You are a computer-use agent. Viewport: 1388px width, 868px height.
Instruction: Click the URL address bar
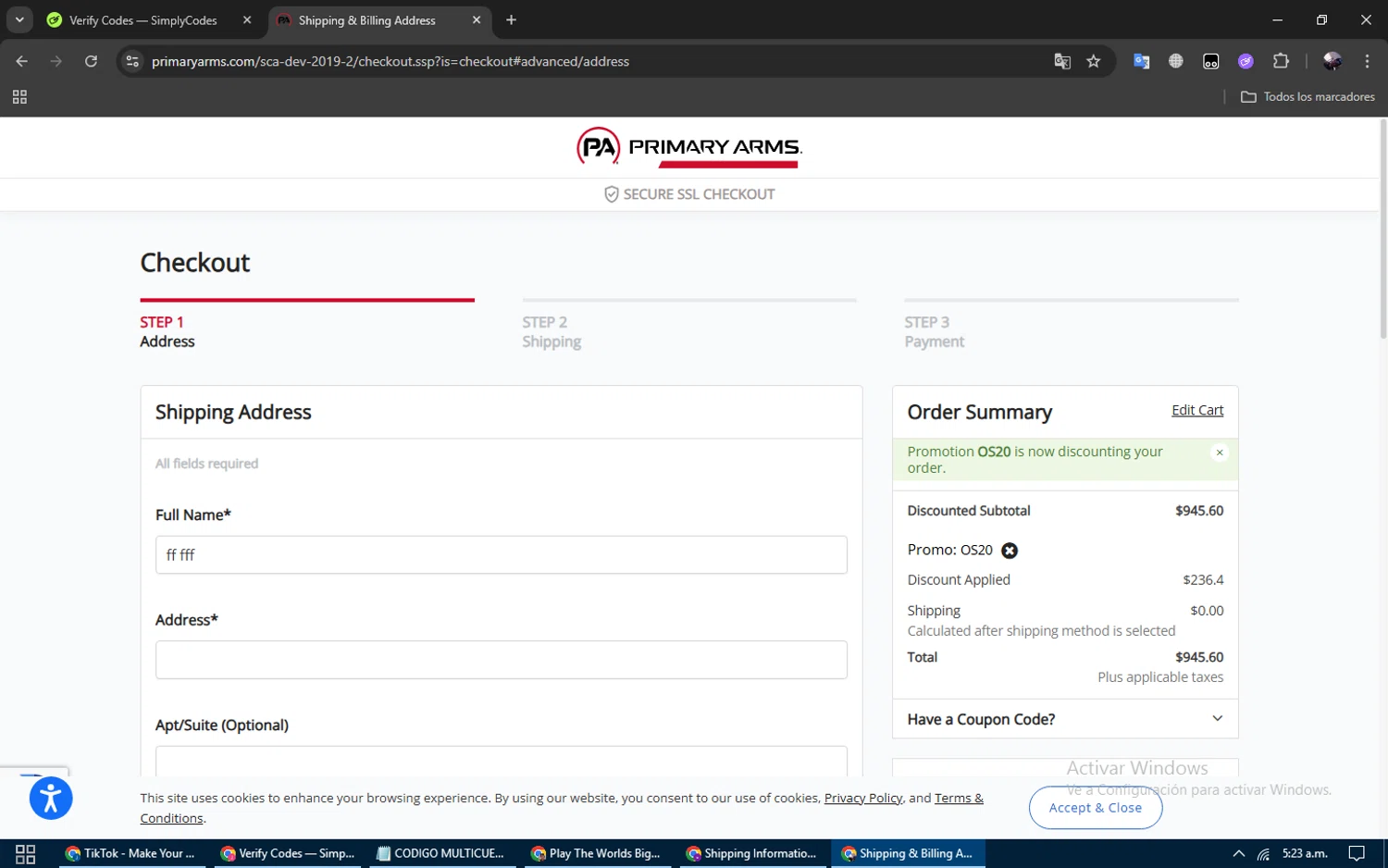click(x=592, y=61)
